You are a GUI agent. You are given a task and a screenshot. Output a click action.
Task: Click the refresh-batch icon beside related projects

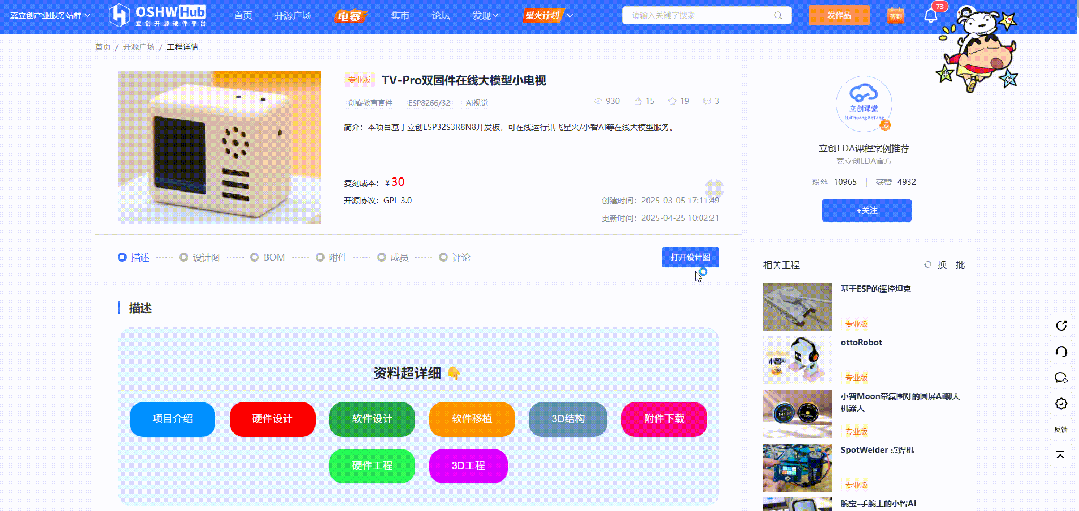(928, 265)
